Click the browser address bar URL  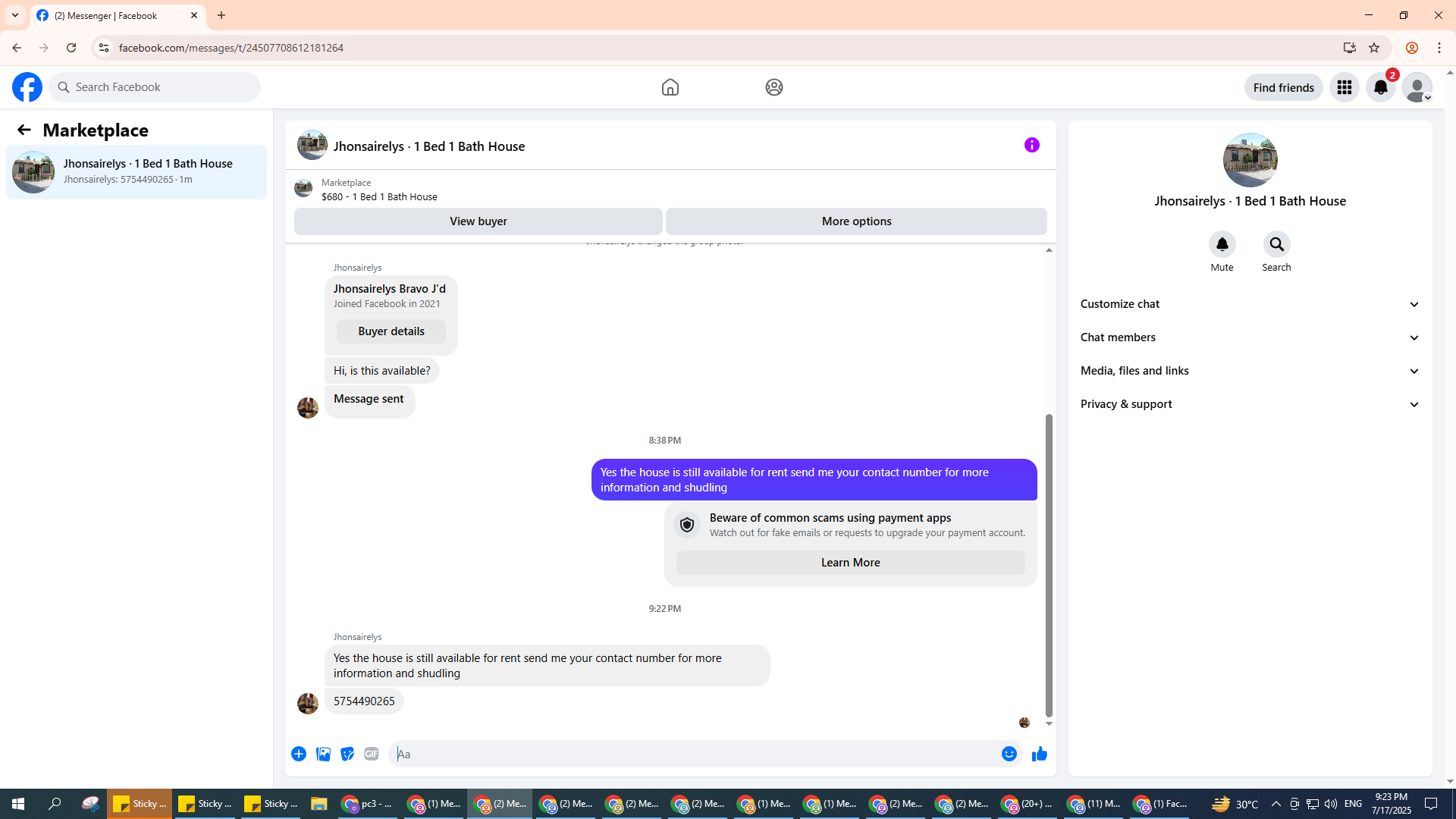(x=231, y=48)
